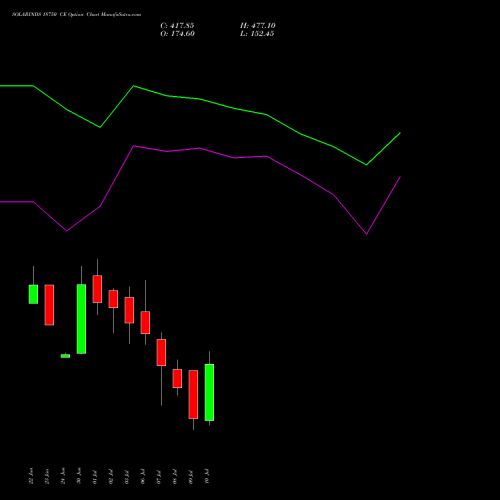The width and height of the screenshot is (500, 500).
Task: Select the 08 Jul date label
Action: (175, 477)
